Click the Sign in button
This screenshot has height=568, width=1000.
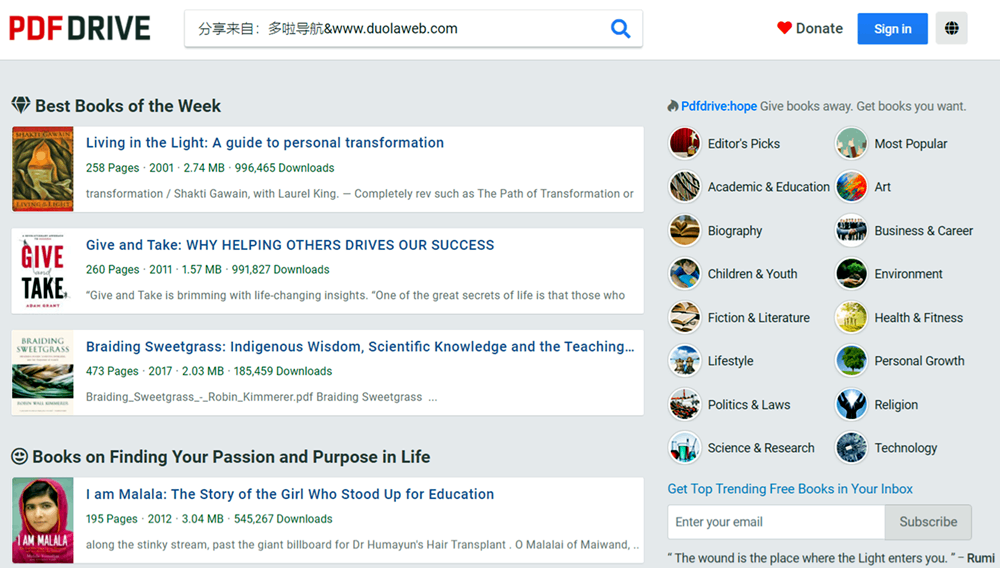coord(892,29)
